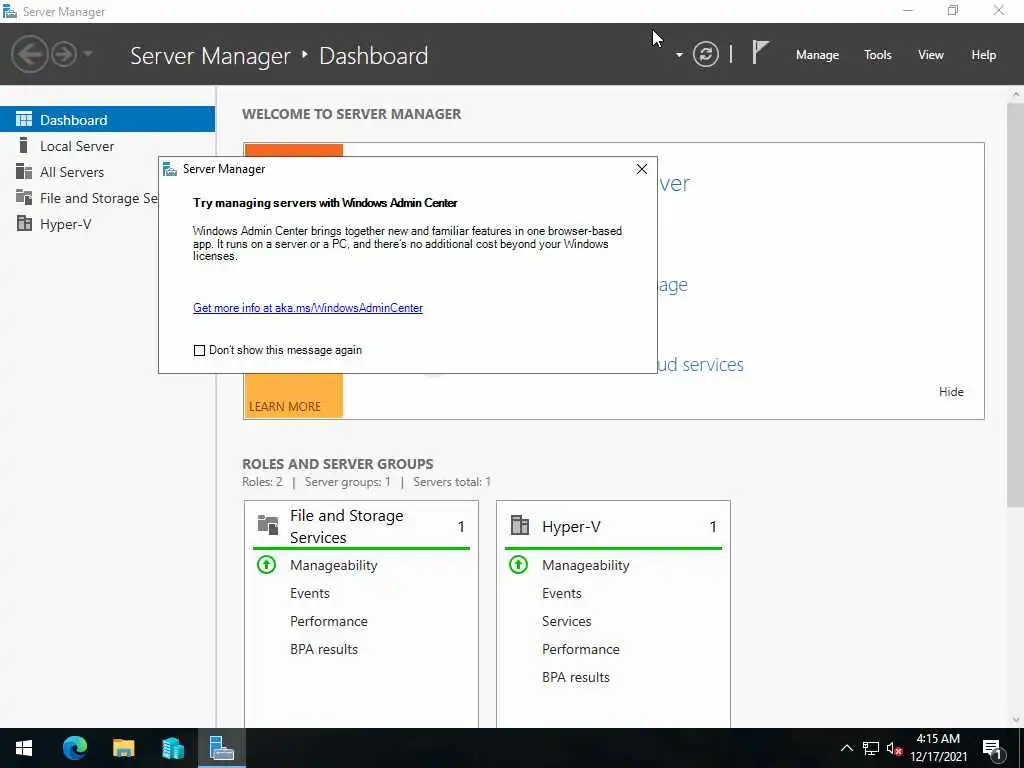
Task: Open Manageability in Hyper-V tile
Action: click(x=586, y=565)
